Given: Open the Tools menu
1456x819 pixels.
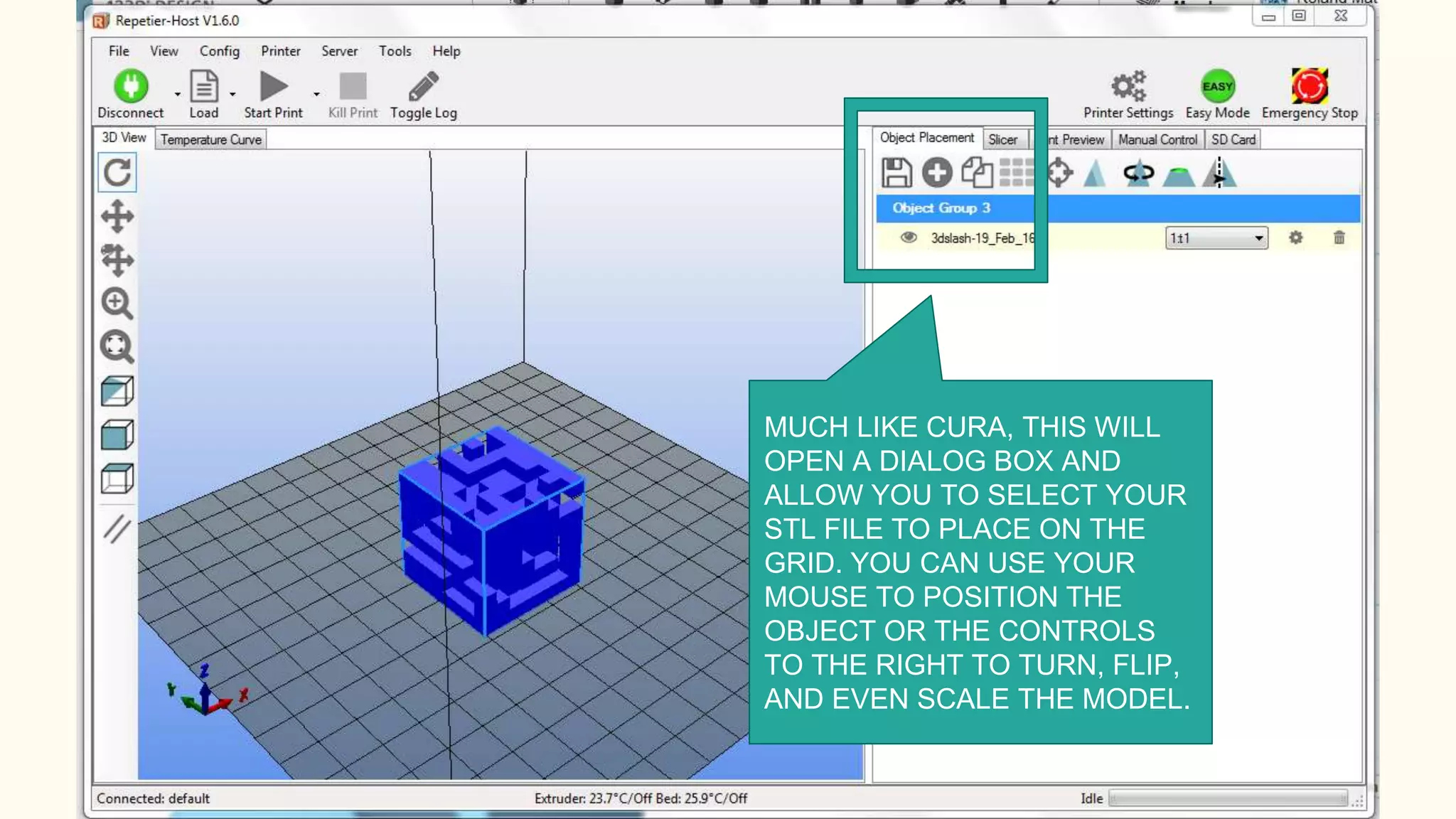Looking at the screenshot, I should tap(395, 51).
